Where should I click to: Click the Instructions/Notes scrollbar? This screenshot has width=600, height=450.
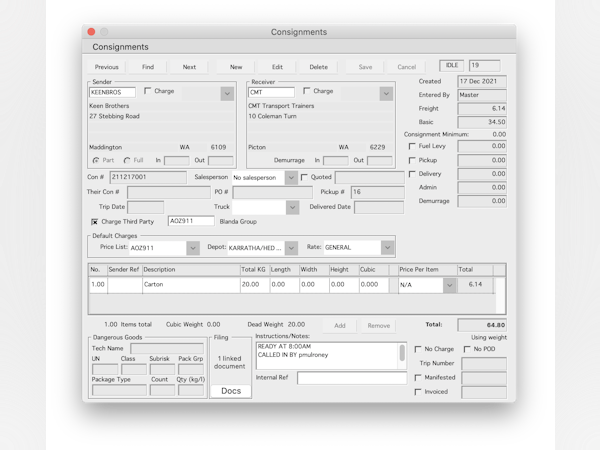tap(402, 355)
